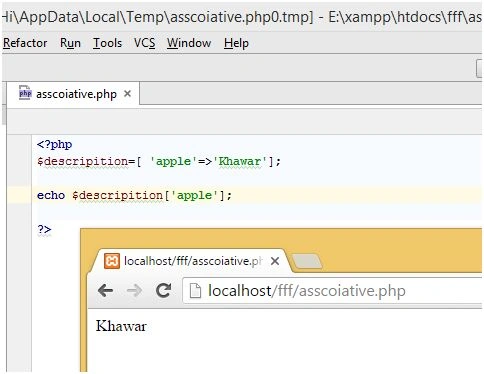Screen dimensions: 484x374
Task: Click 'apple' key in the echo line
Action: (194, 195)
